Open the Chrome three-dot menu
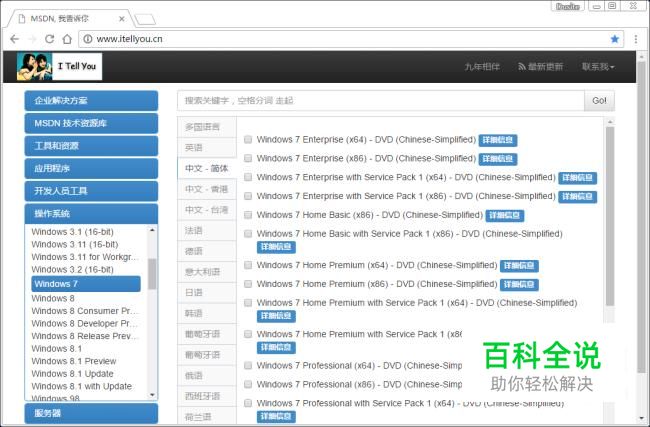650x427 pixels. coord(635,39)
